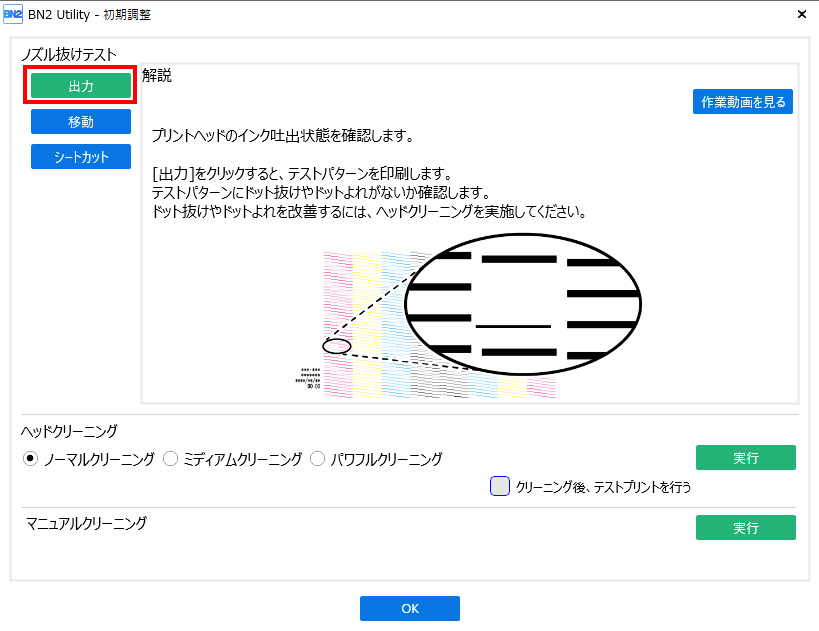Select ミディアムクリーニング radio option

(x=170, y=459)
